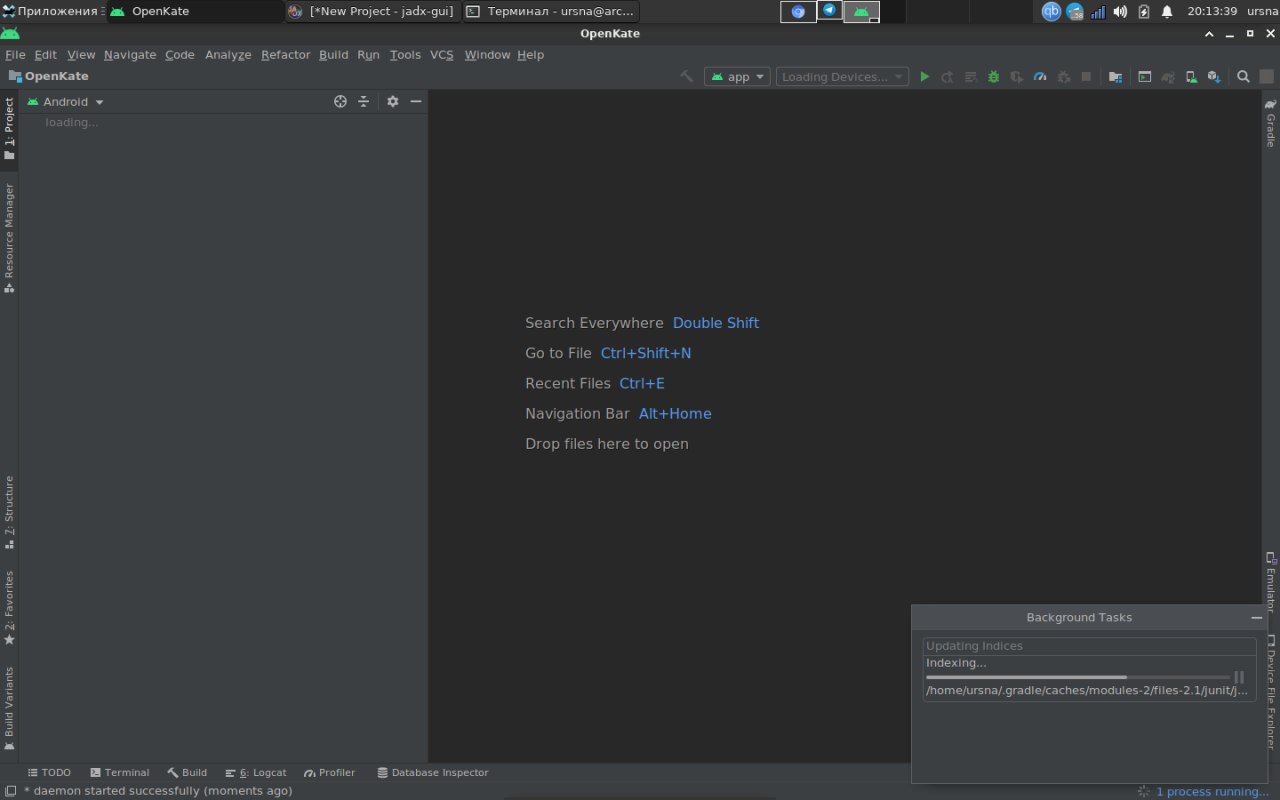The image size is (1280, 800).
Task: Click the Stop square icon in toolbar
Action: click(1086, 77)
